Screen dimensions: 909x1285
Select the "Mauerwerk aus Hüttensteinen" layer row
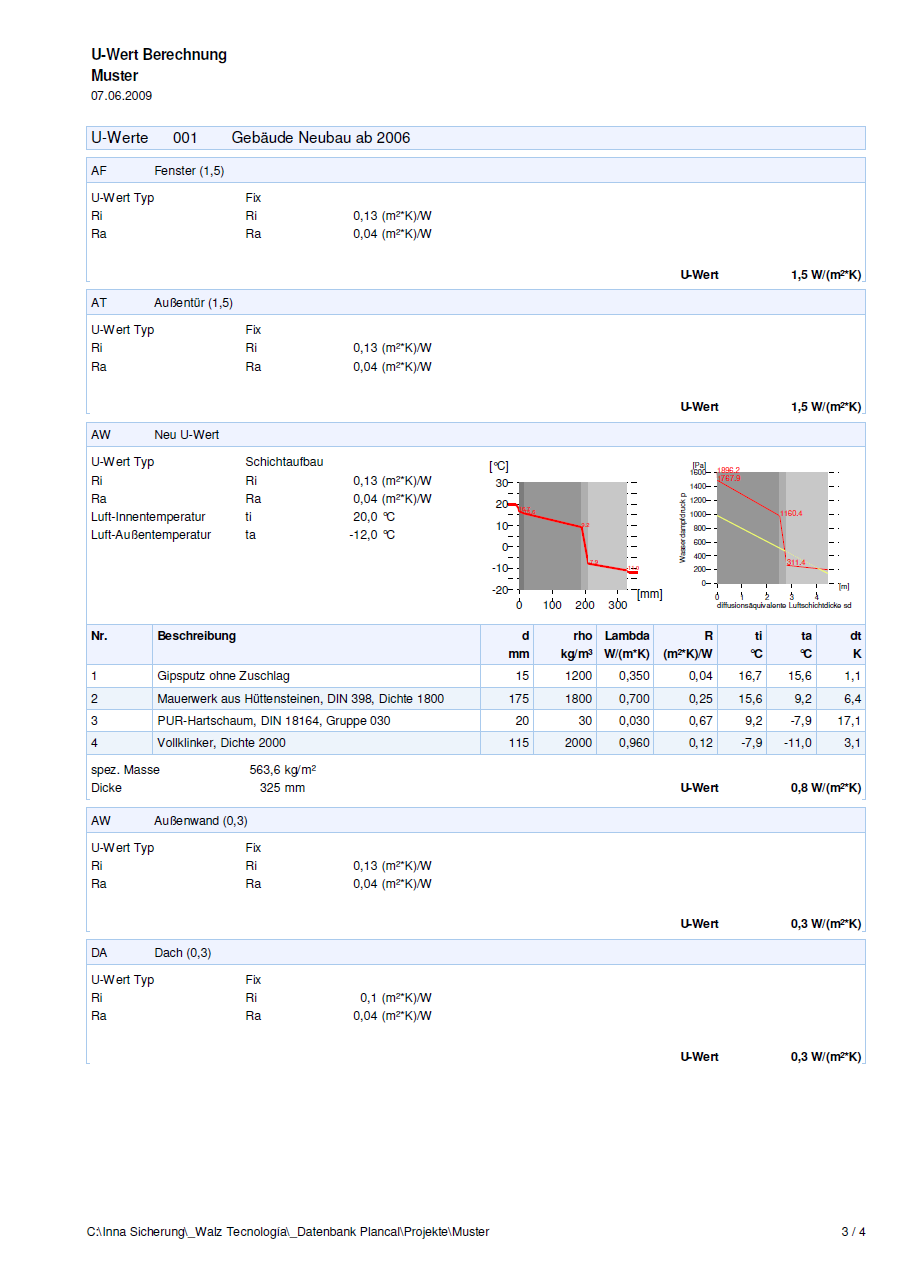click(300, 699)
